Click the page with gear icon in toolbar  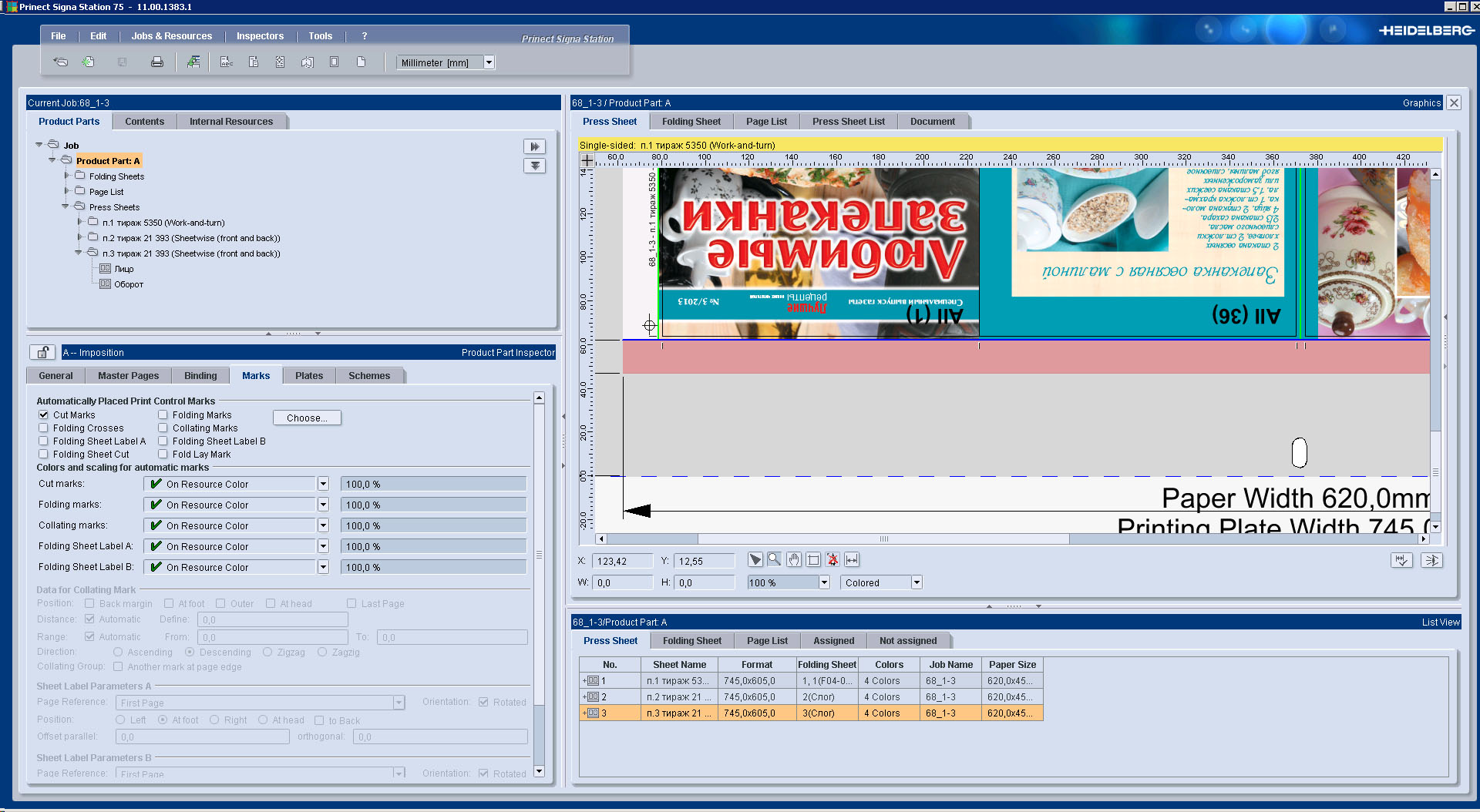click(x=280, y=62)
